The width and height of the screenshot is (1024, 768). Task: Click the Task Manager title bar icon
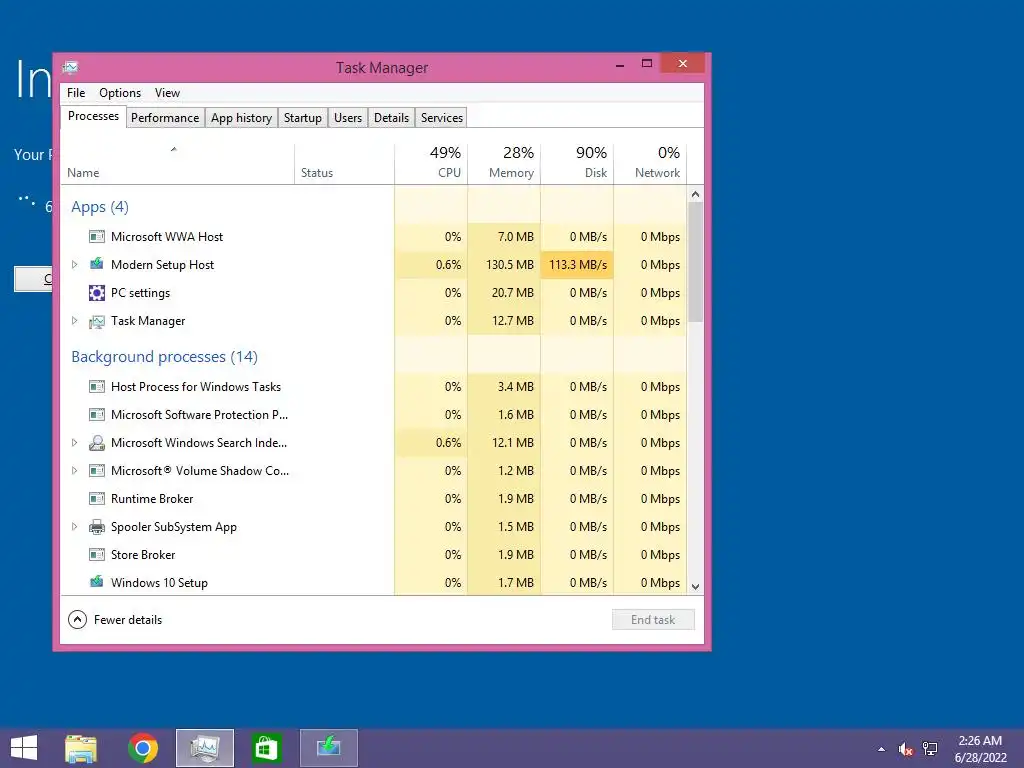(71, 67)
